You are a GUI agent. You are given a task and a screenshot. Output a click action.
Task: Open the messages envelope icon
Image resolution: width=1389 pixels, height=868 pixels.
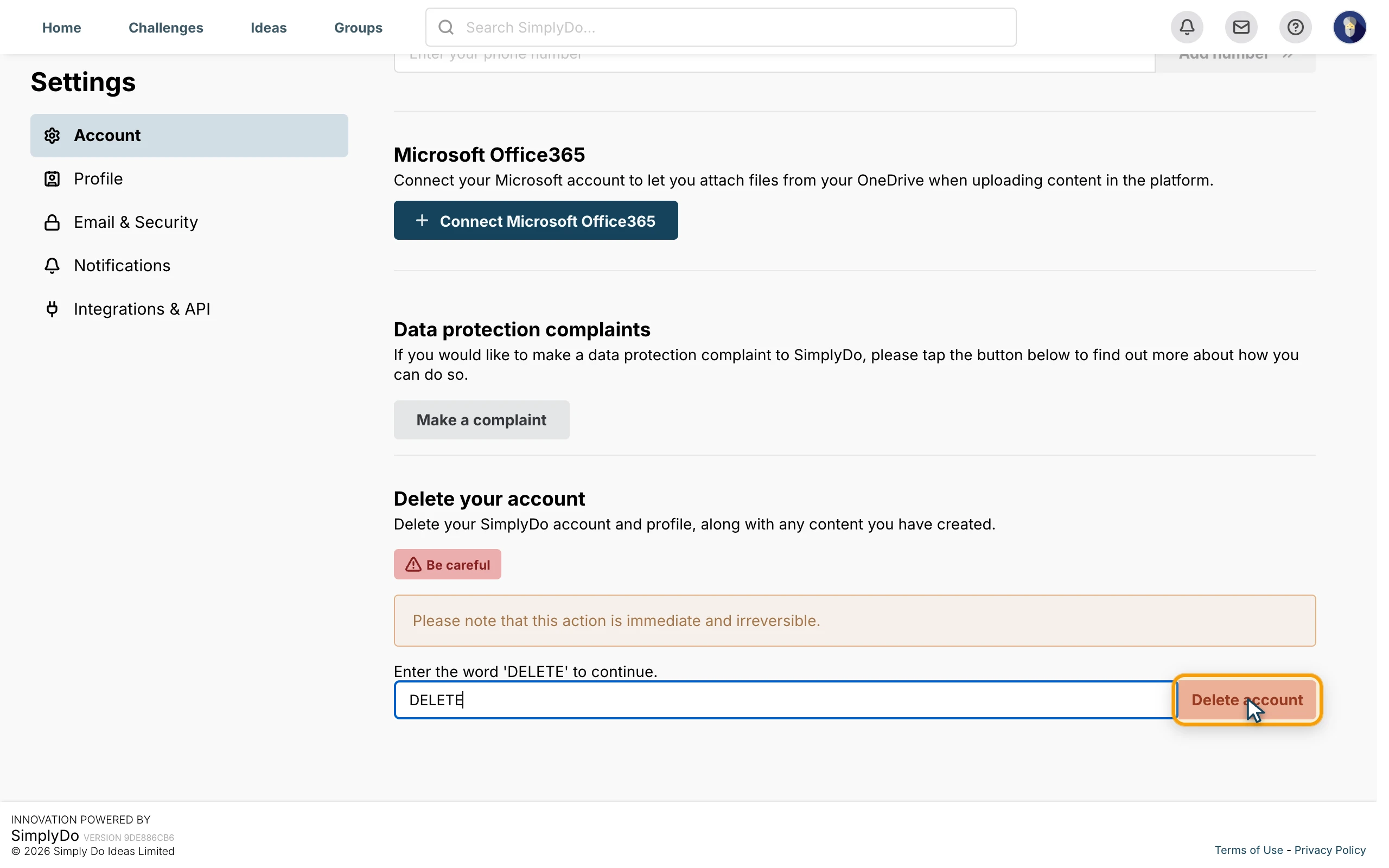pos(1241,27)
